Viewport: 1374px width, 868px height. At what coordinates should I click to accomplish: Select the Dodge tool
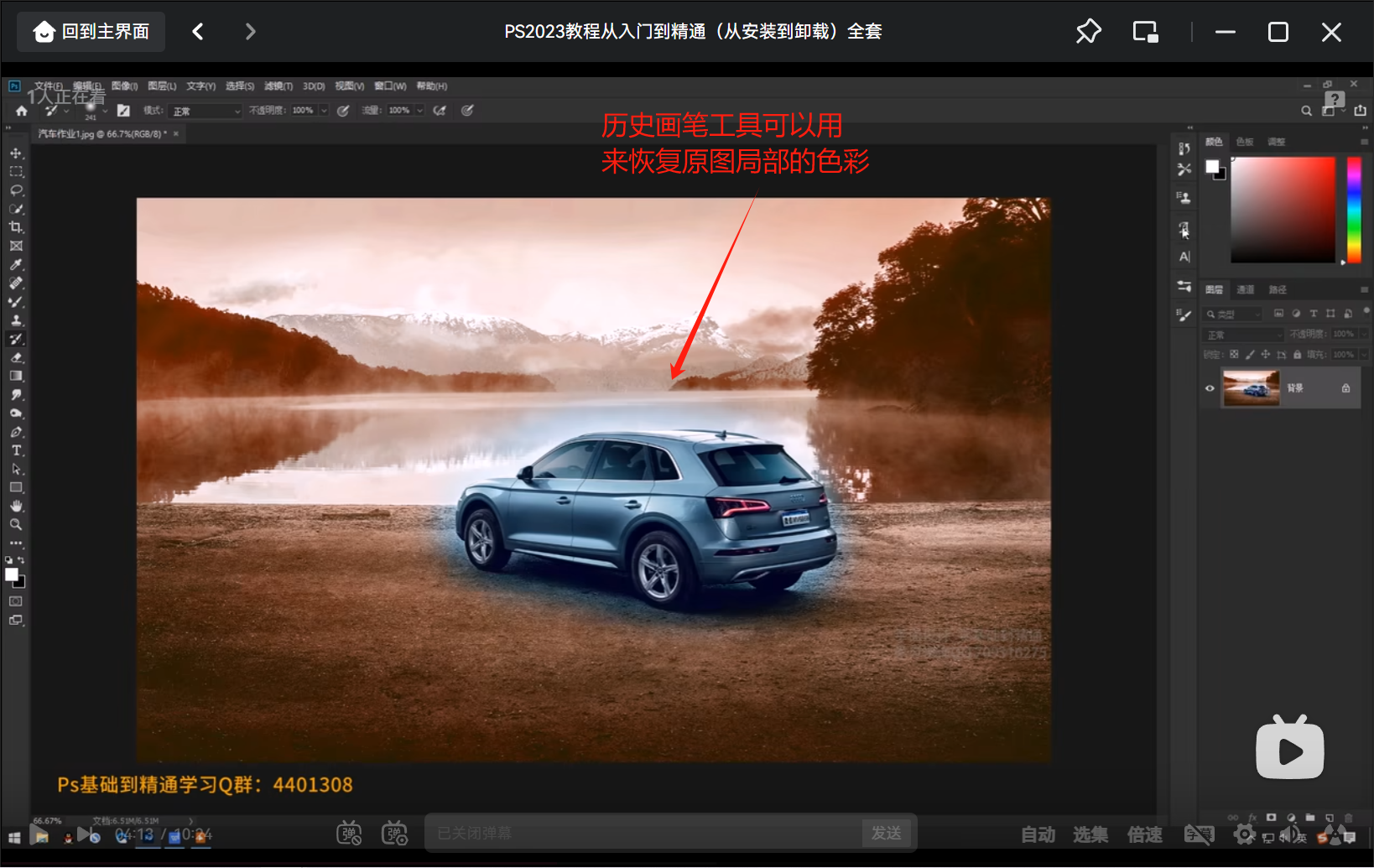[x=16, y=413]
